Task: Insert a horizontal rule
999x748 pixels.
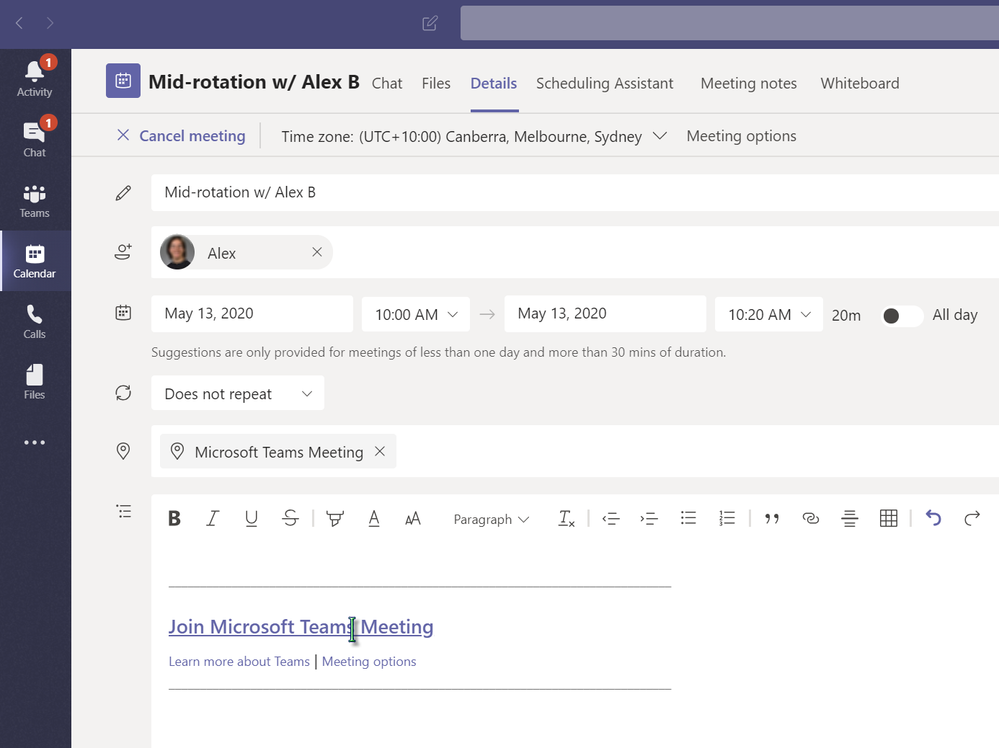Action: coord(849,519)
